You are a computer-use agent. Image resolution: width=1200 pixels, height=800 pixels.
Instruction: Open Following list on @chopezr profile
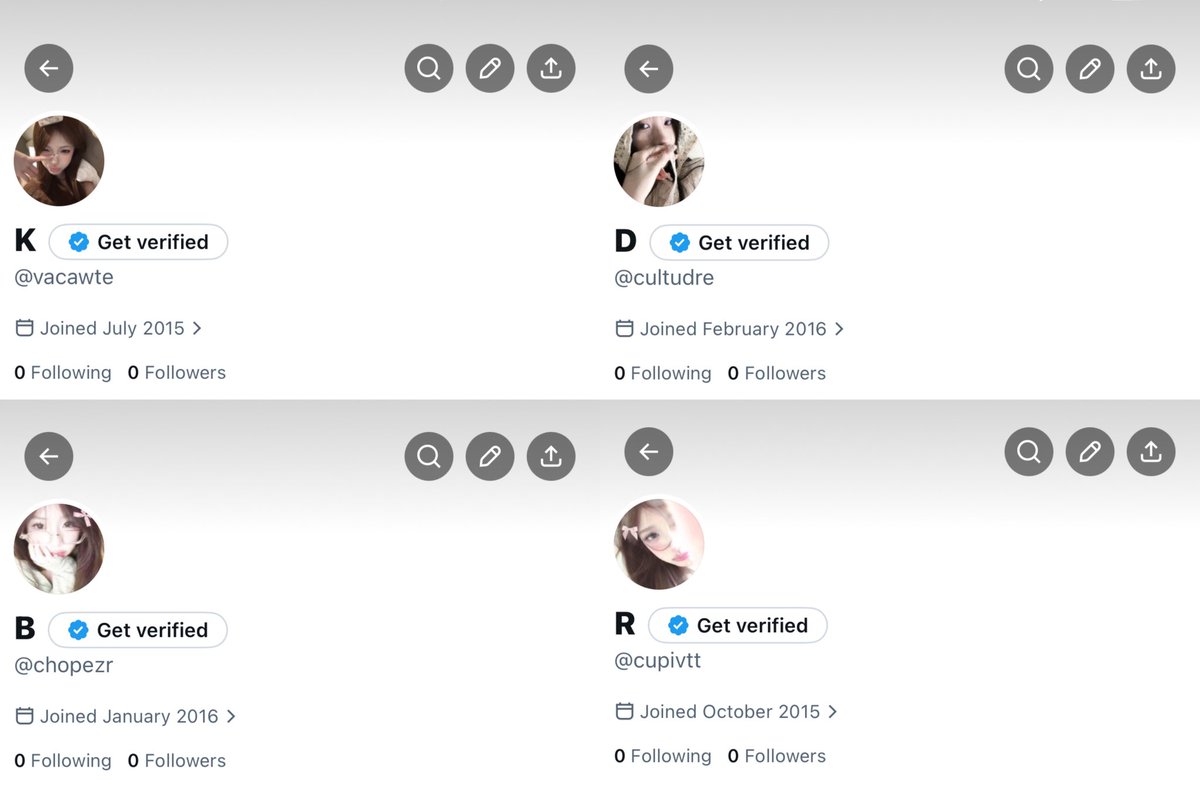pos(63,761)
